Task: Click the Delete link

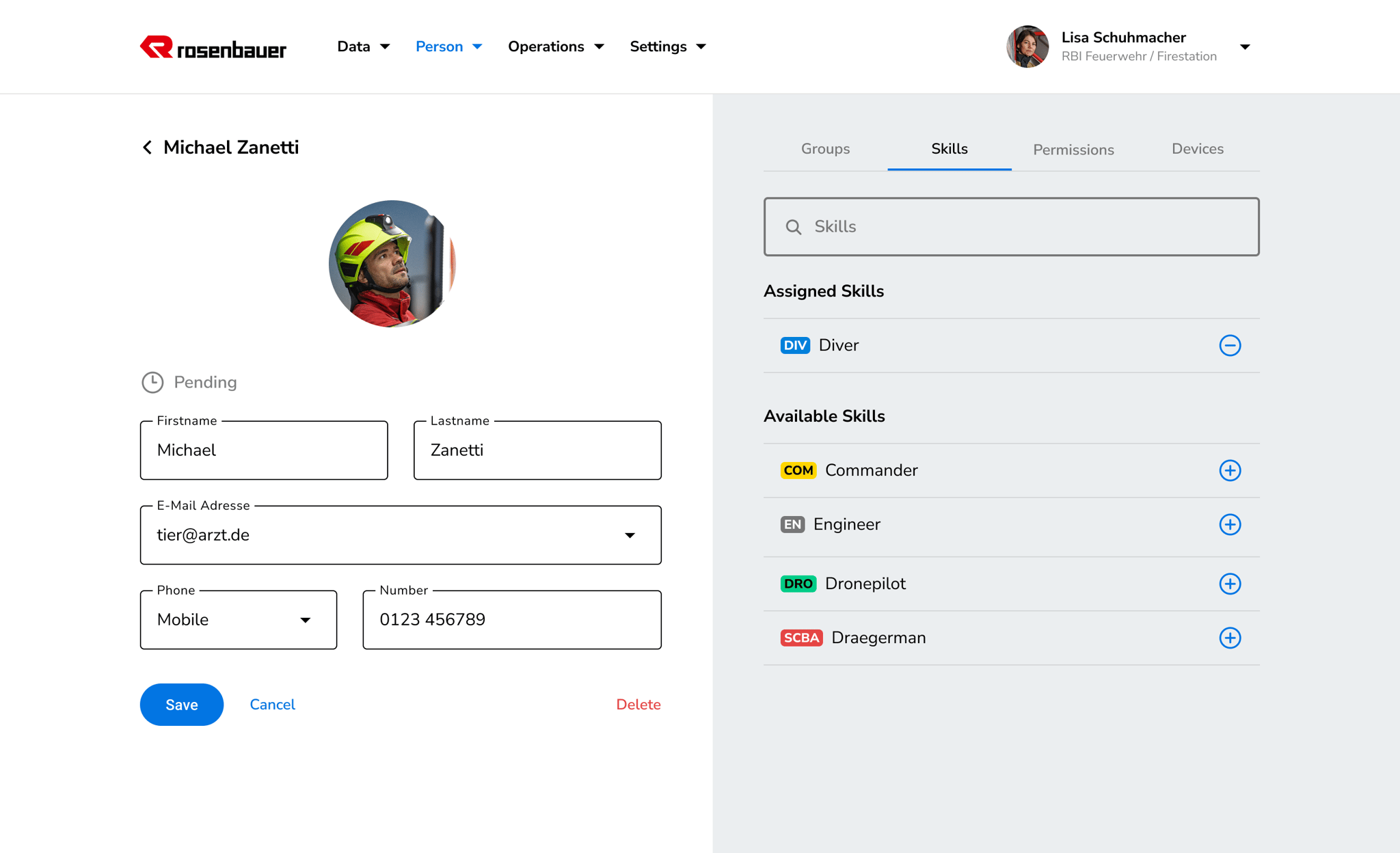Action: coord(638,705)
